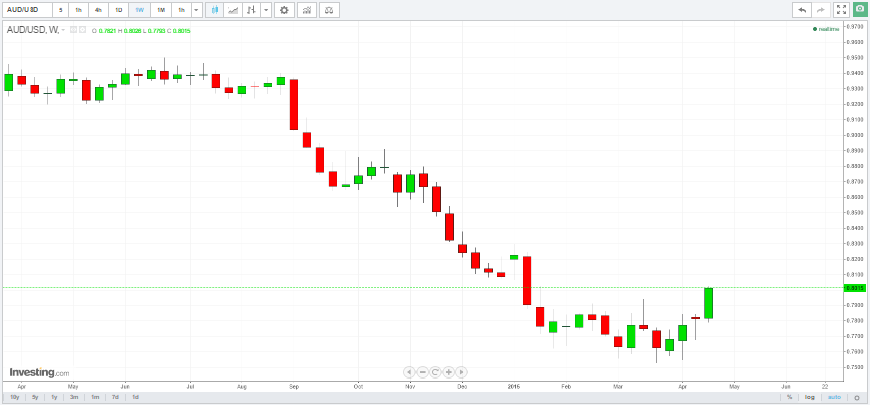Select the 1W timeframe
Screen dimensions: 870x405
pyautogui.click(x=139, y=10)
